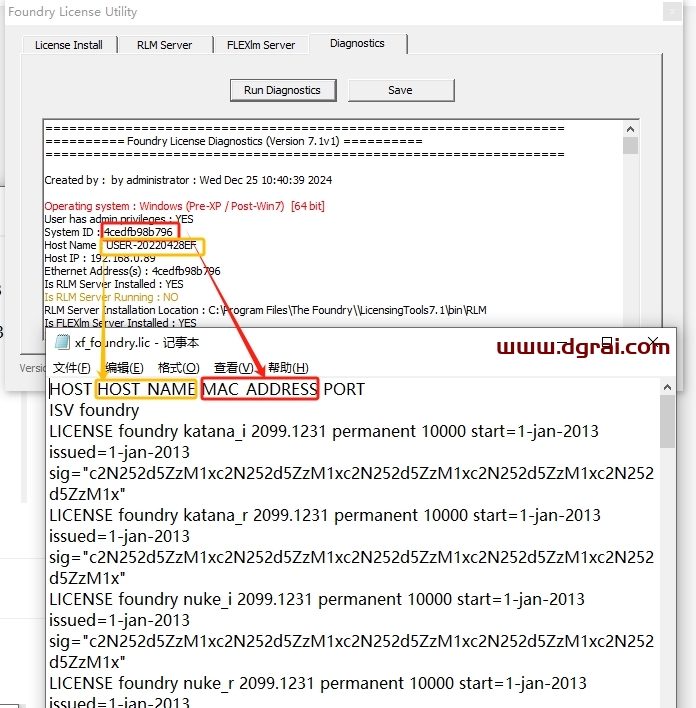Click the Notepad file icon in title bar
Image resolution: width=696 pixels, height=708 pixels.
tap(62, 342)
